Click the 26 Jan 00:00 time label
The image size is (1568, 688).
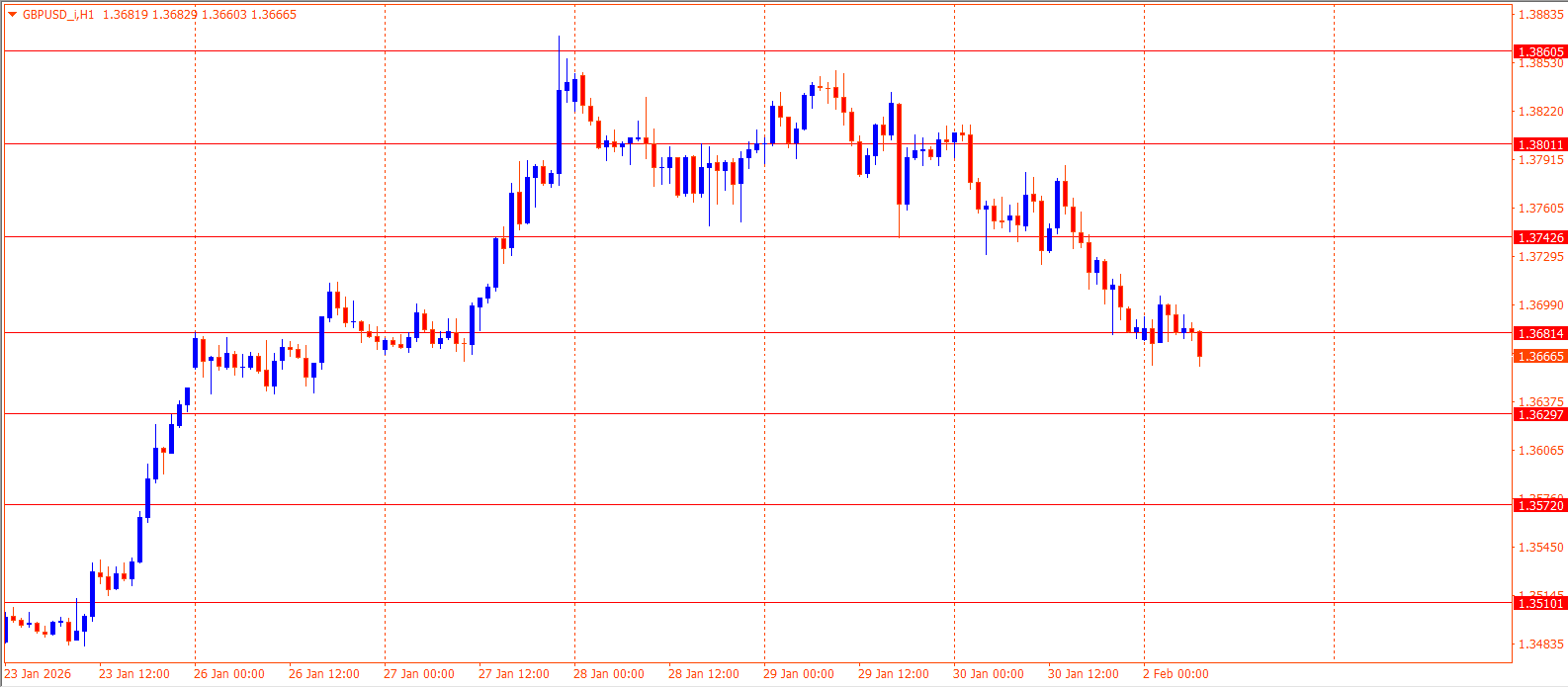pos(229,674)
